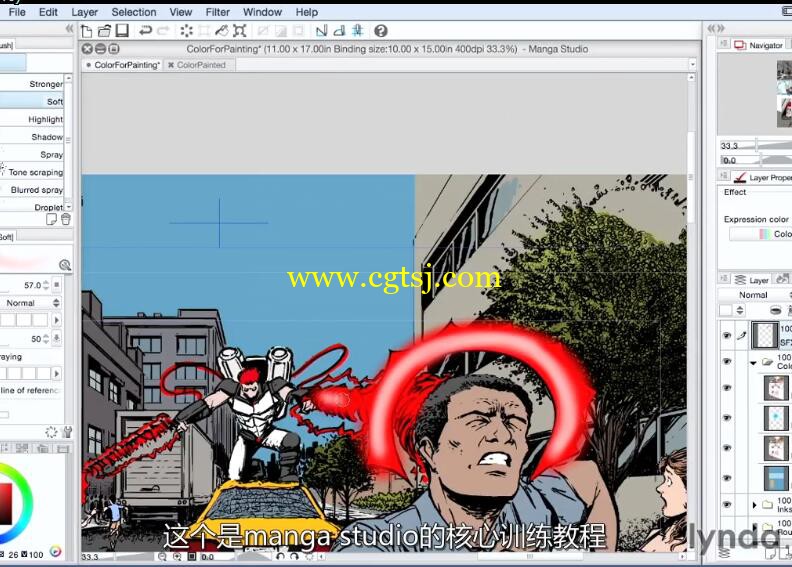Toggle eye of blue sky layer
The image size is (792, 567).
(x=727, y=478)
